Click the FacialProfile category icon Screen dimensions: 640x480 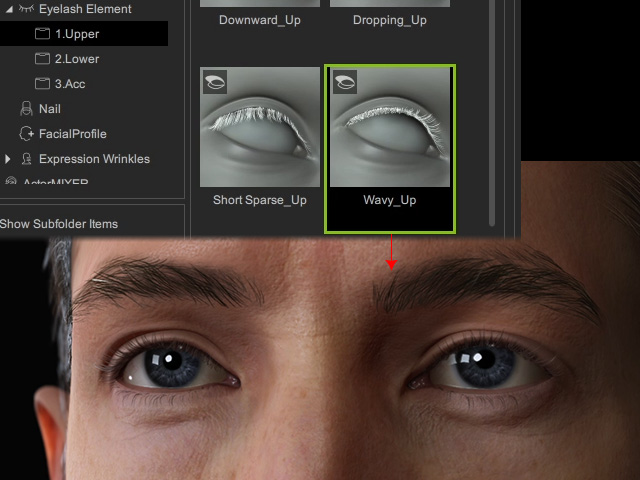[26, 134]
